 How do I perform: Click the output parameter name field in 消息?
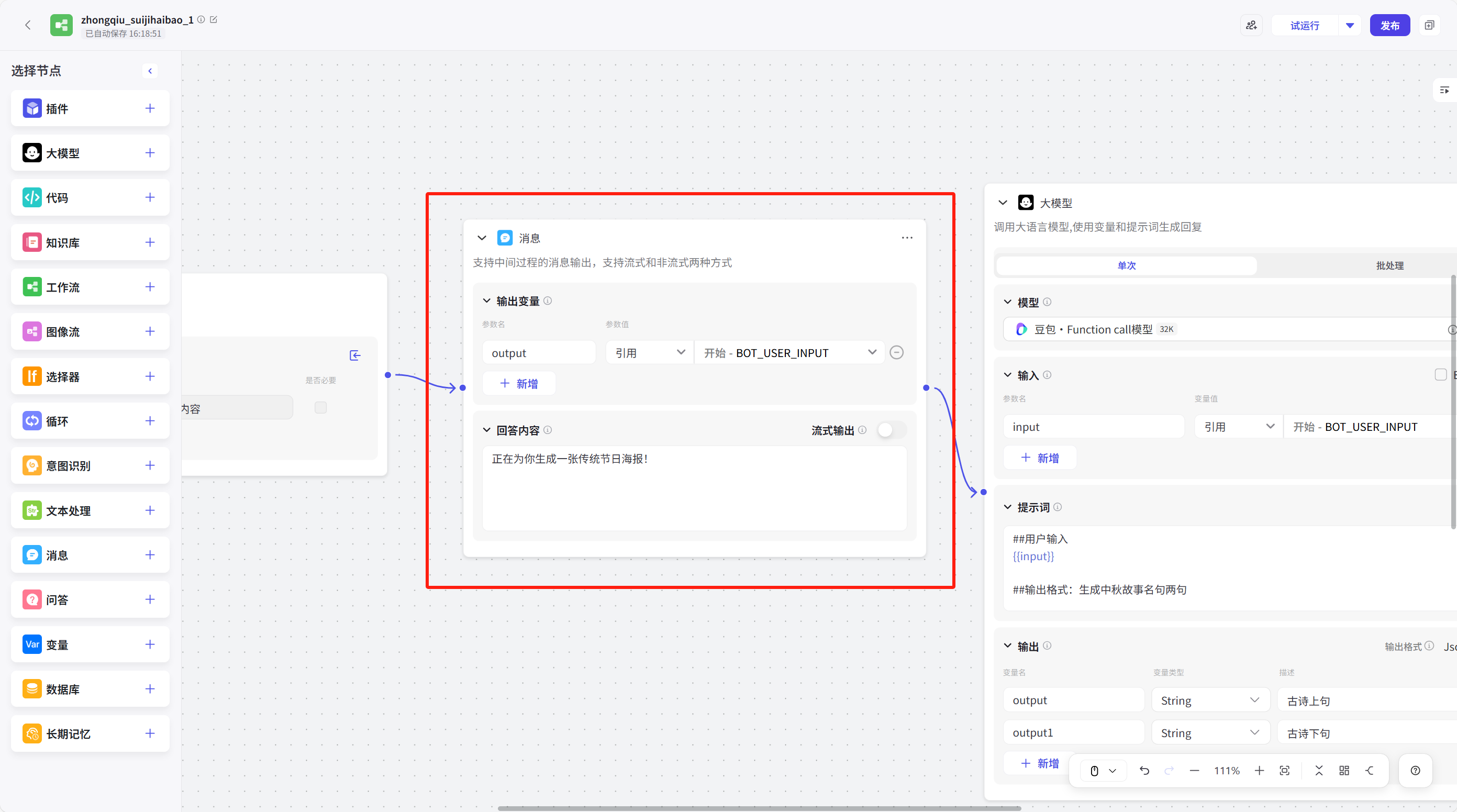point(538,353)
